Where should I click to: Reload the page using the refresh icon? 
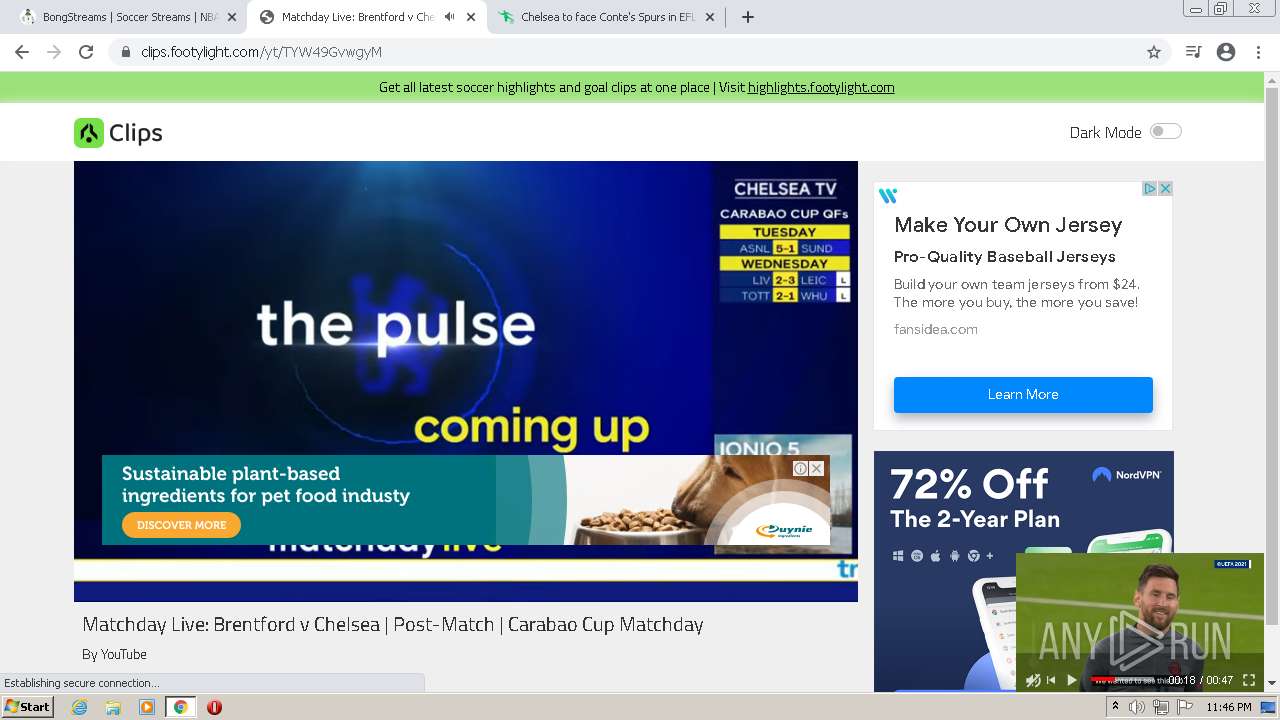86,52
